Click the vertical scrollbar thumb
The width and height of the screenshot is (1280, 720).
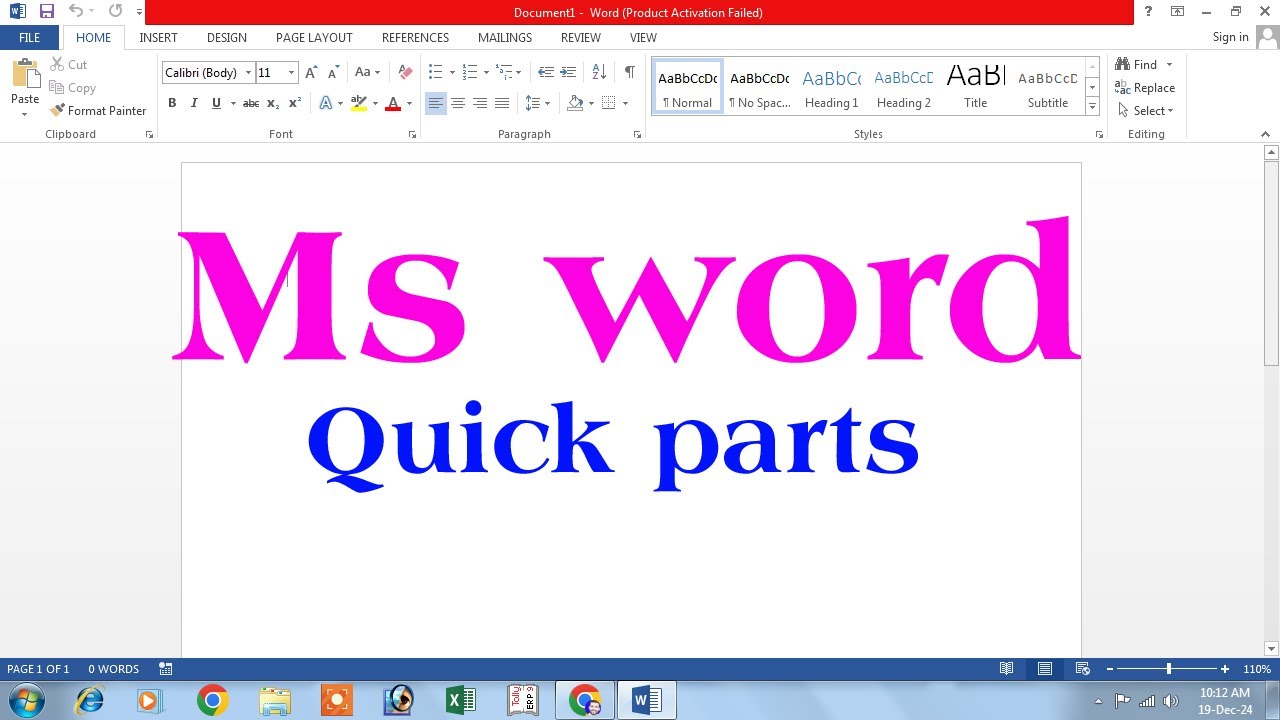click(1271, 266)
